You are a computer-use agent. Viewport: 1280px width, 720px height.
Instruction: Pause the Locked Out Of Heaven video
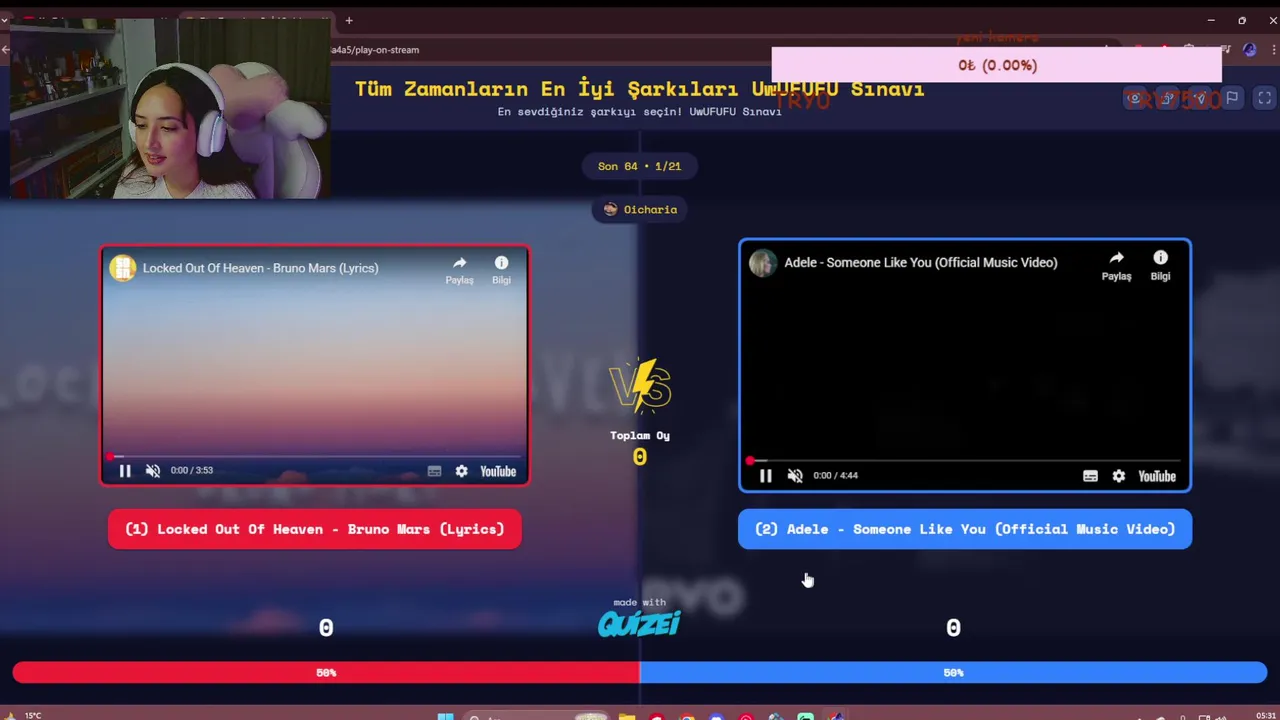tap(125, 471)
